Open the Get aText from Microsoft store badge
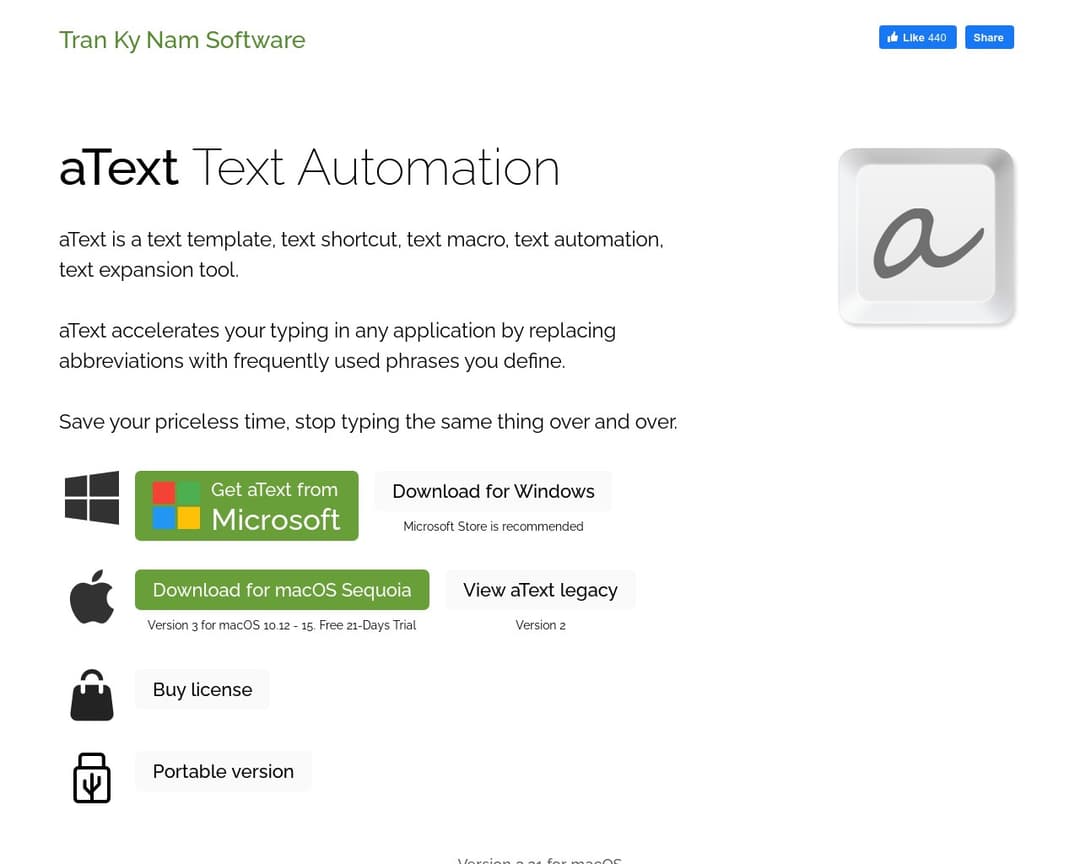 coord(246,505)
